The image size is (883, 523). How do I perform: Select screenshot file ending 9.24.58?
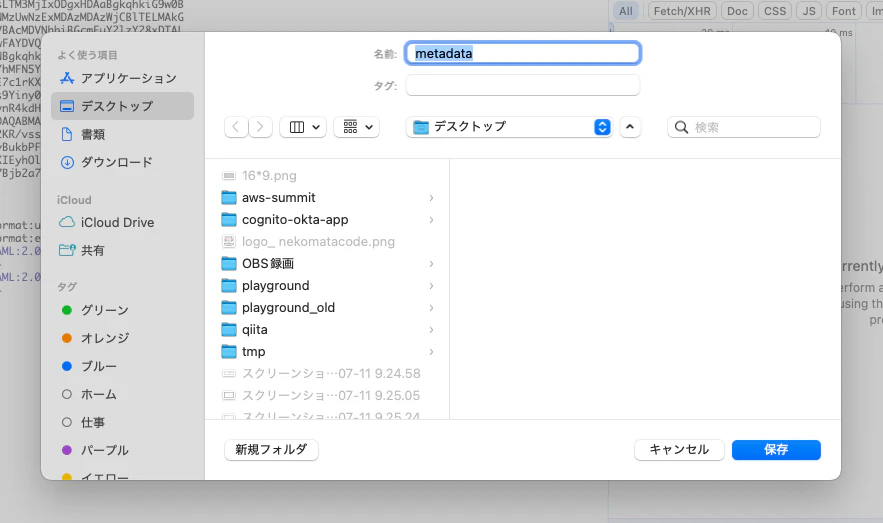tap(328, 373)
